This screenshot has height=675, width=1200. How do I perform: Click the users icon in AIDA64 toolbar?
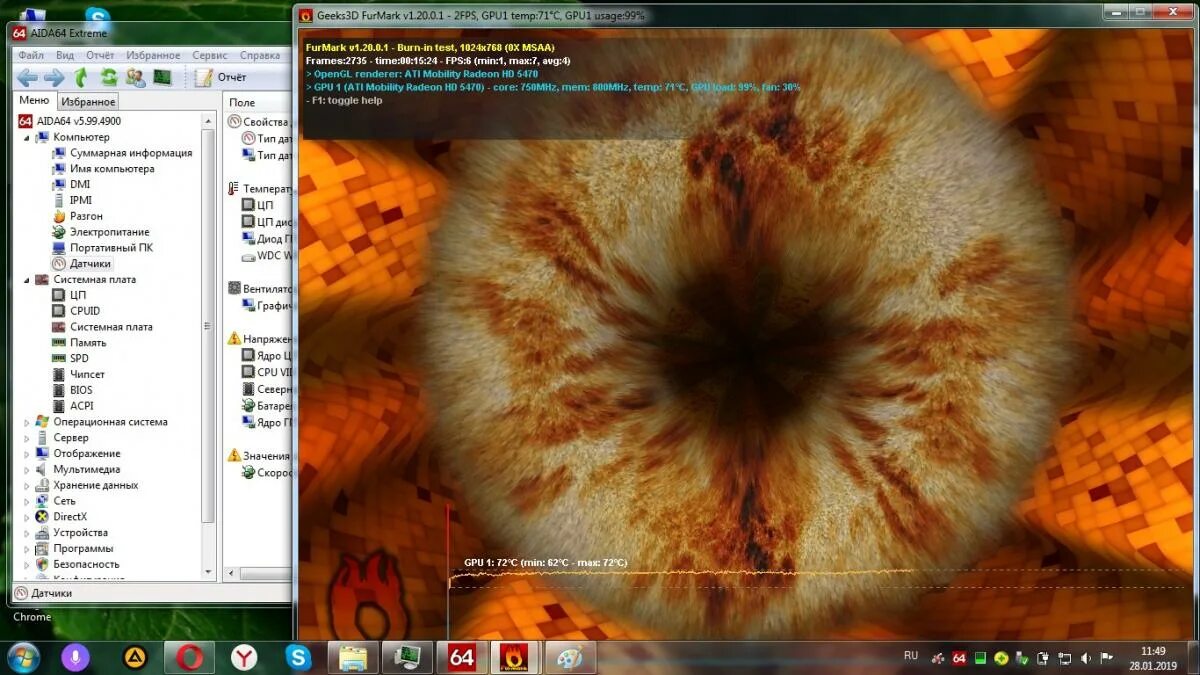135,77
